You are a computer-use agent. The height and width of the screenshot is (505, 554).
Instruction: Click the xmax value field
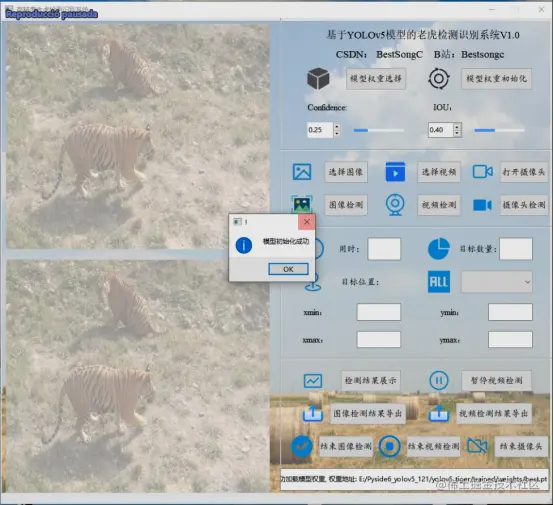click(x=379, y=340)
